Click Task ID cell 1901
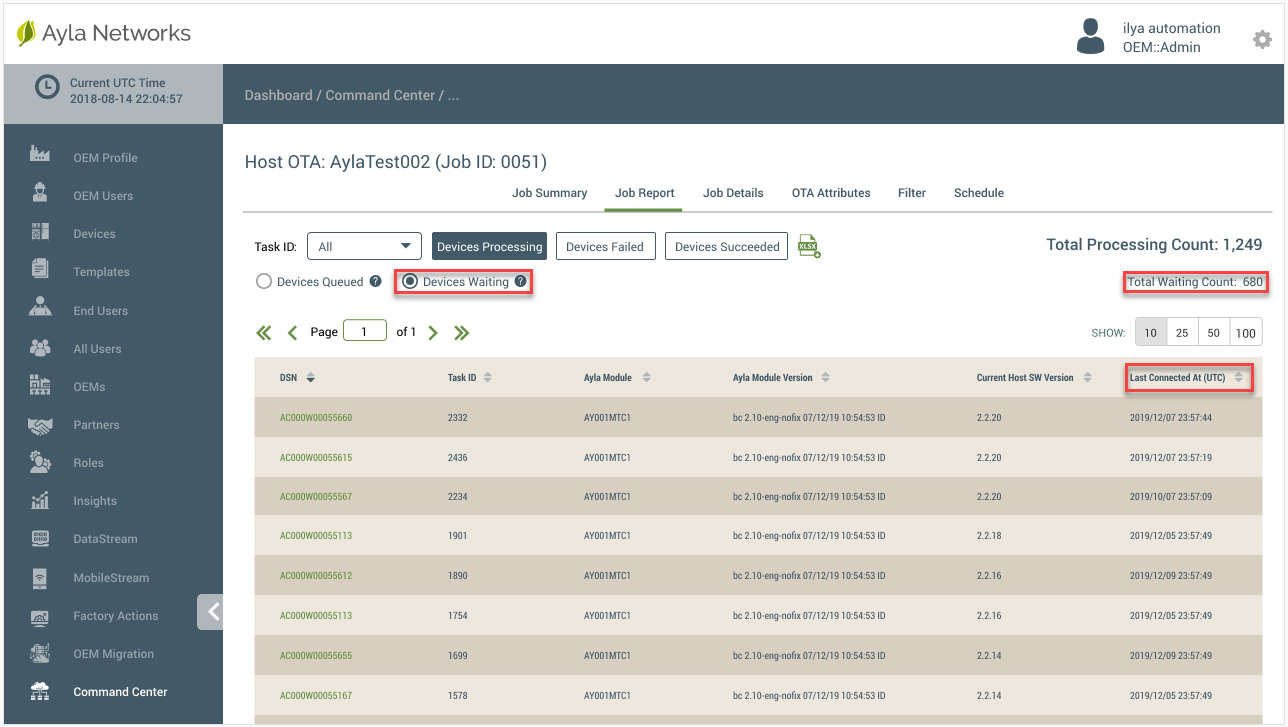This screenshot has height=727, width=1288. click(457, 536)
